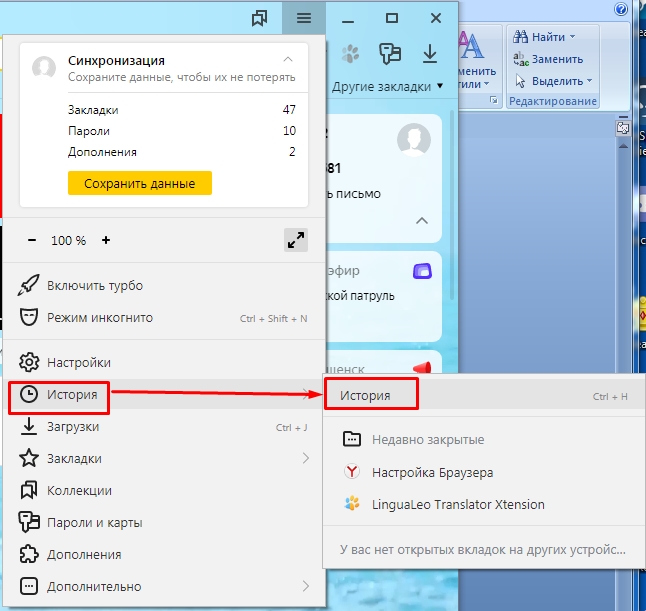This screenshot has height=611, width=646.
Task: Click the hamburger menu button
Action: point(304,18)
